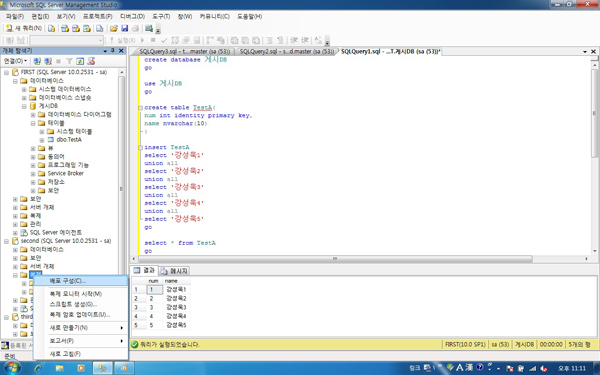Select SQL Server 에이전트 under FIRST
Image resolution: width=600 pixels, height=375 pixels.
(x=56, y=232)
